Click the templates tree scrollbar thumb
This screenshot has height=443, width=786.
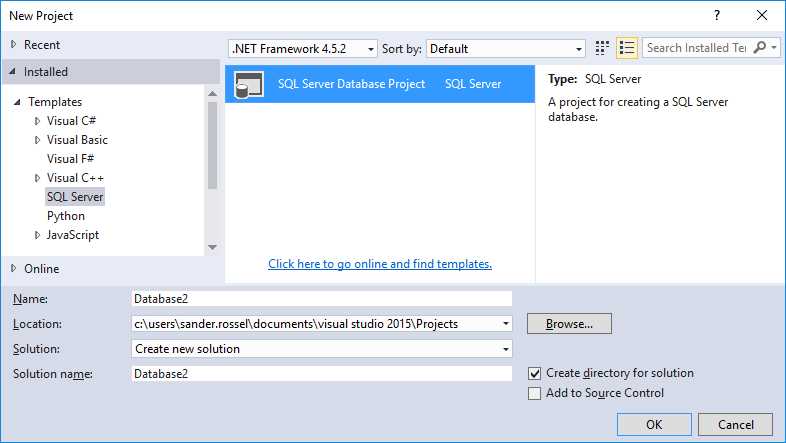(x=213, y=145)
